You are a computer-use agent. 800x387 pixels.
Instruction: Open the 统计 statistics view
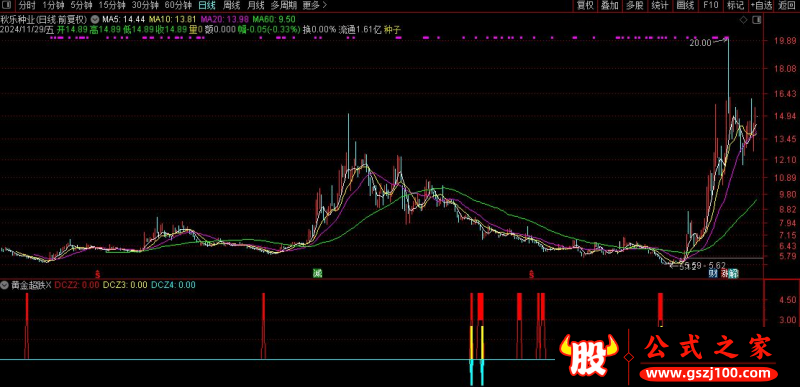click(660, 6)
